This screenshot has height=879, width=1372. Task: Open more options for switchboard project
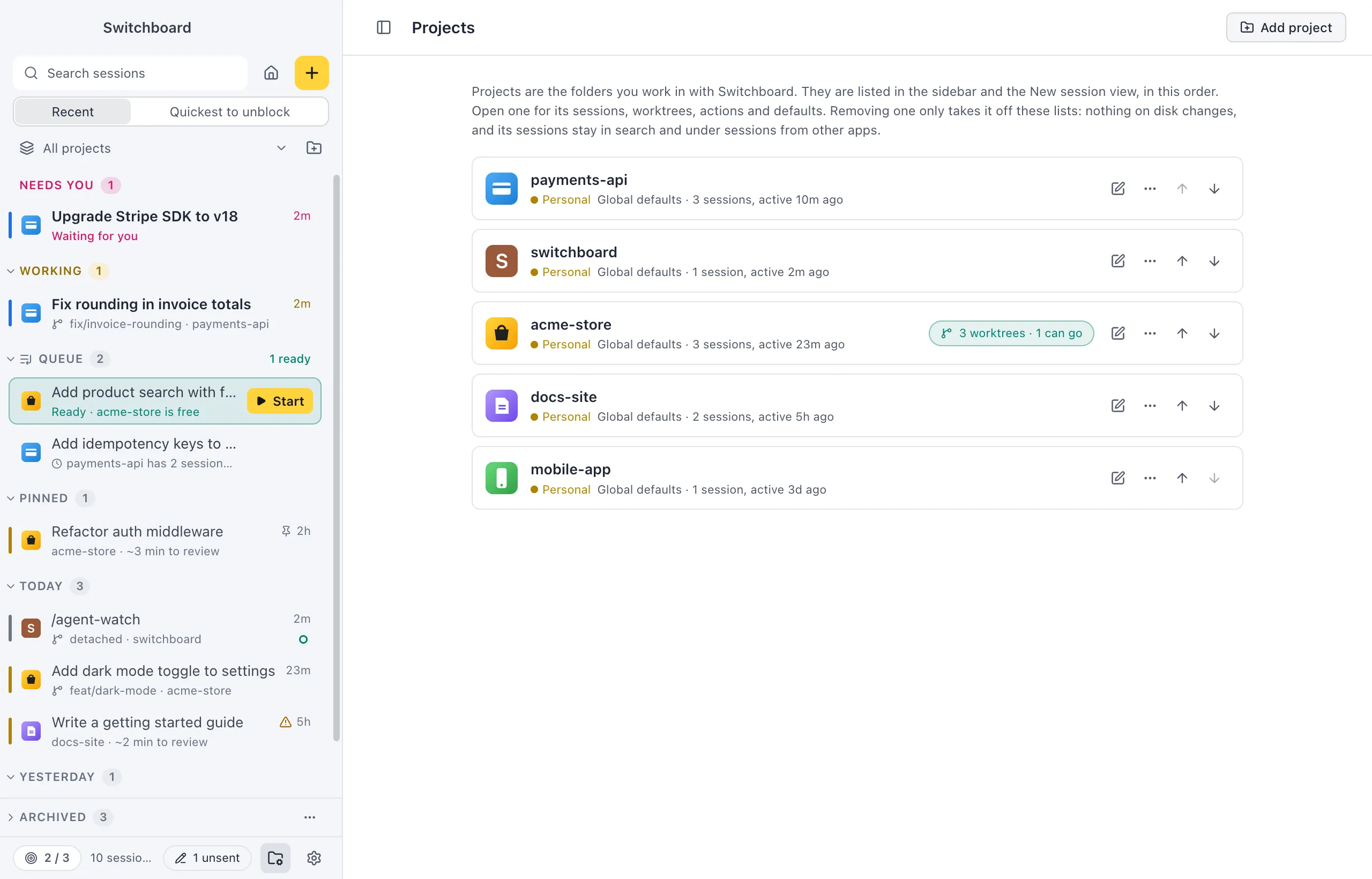coord(1150,261)
